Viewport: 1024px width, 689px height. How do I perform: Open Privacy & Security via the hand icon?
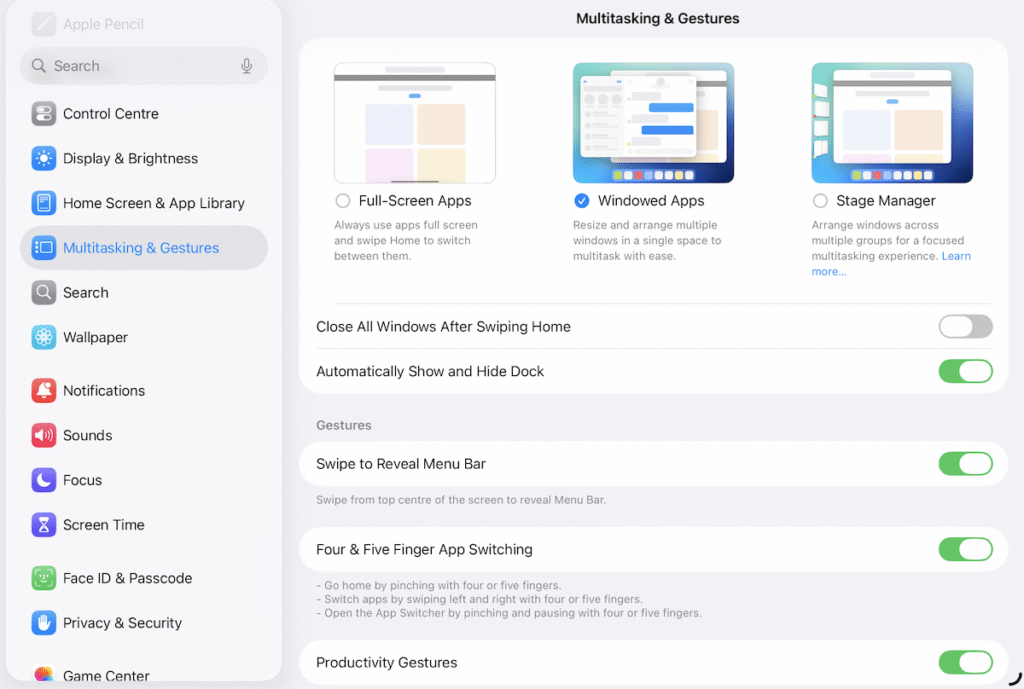tap(44, 622)
